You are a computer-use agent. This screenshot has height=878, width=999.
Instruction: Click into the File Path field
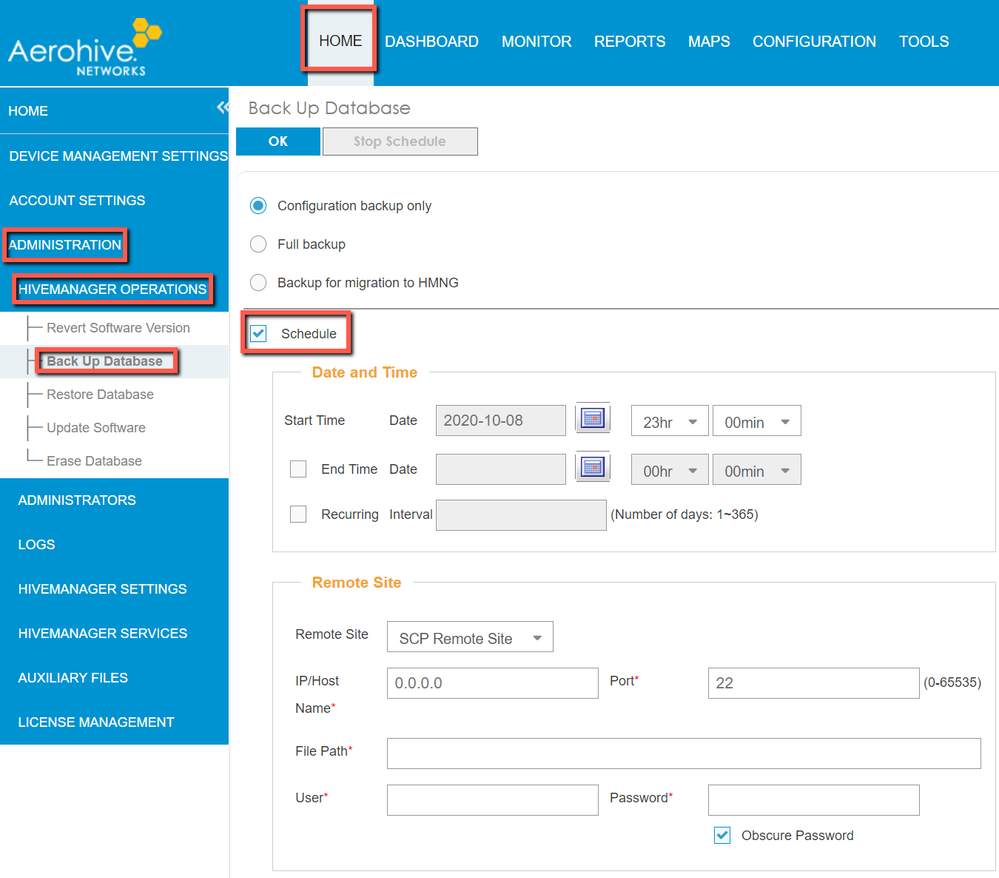(684, 753)
